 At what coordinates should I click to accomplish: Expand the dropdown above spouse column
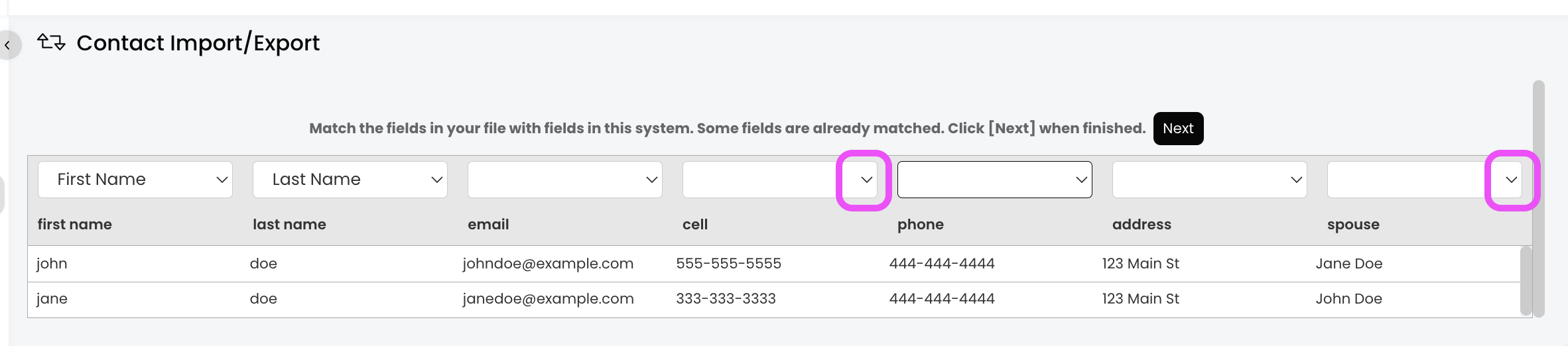click(1511, 180)
